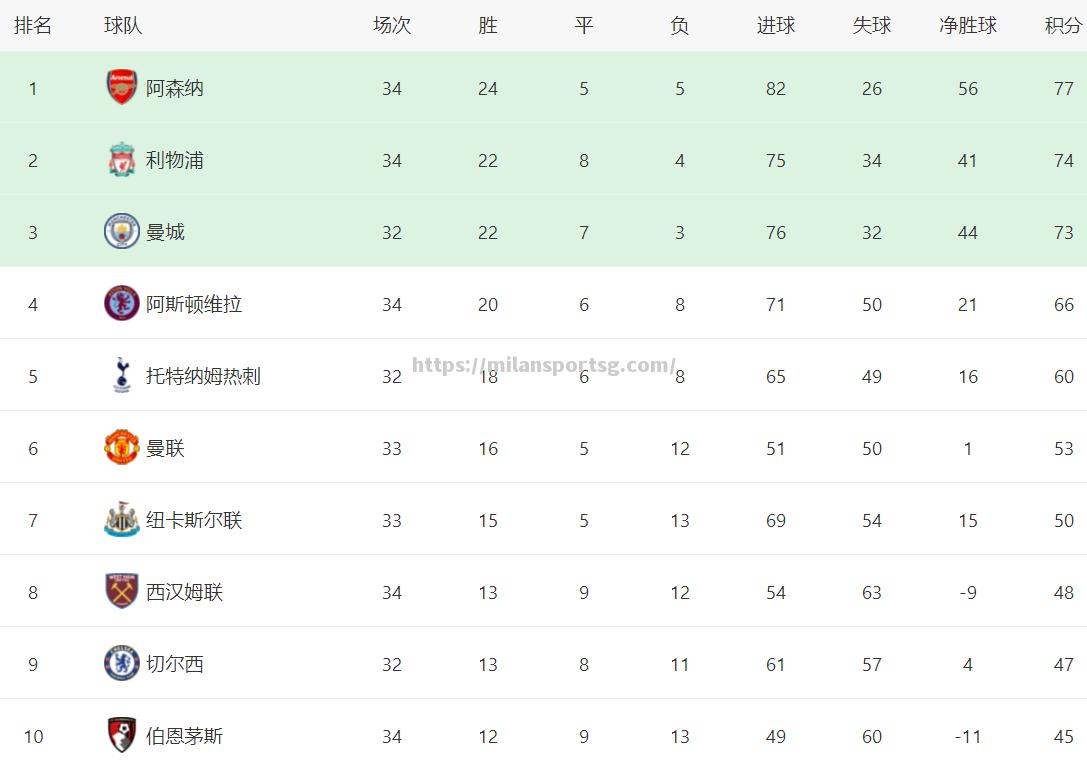
Task: Click the Tottenham Hotspur cockerel crest
Action: (122, 376)
